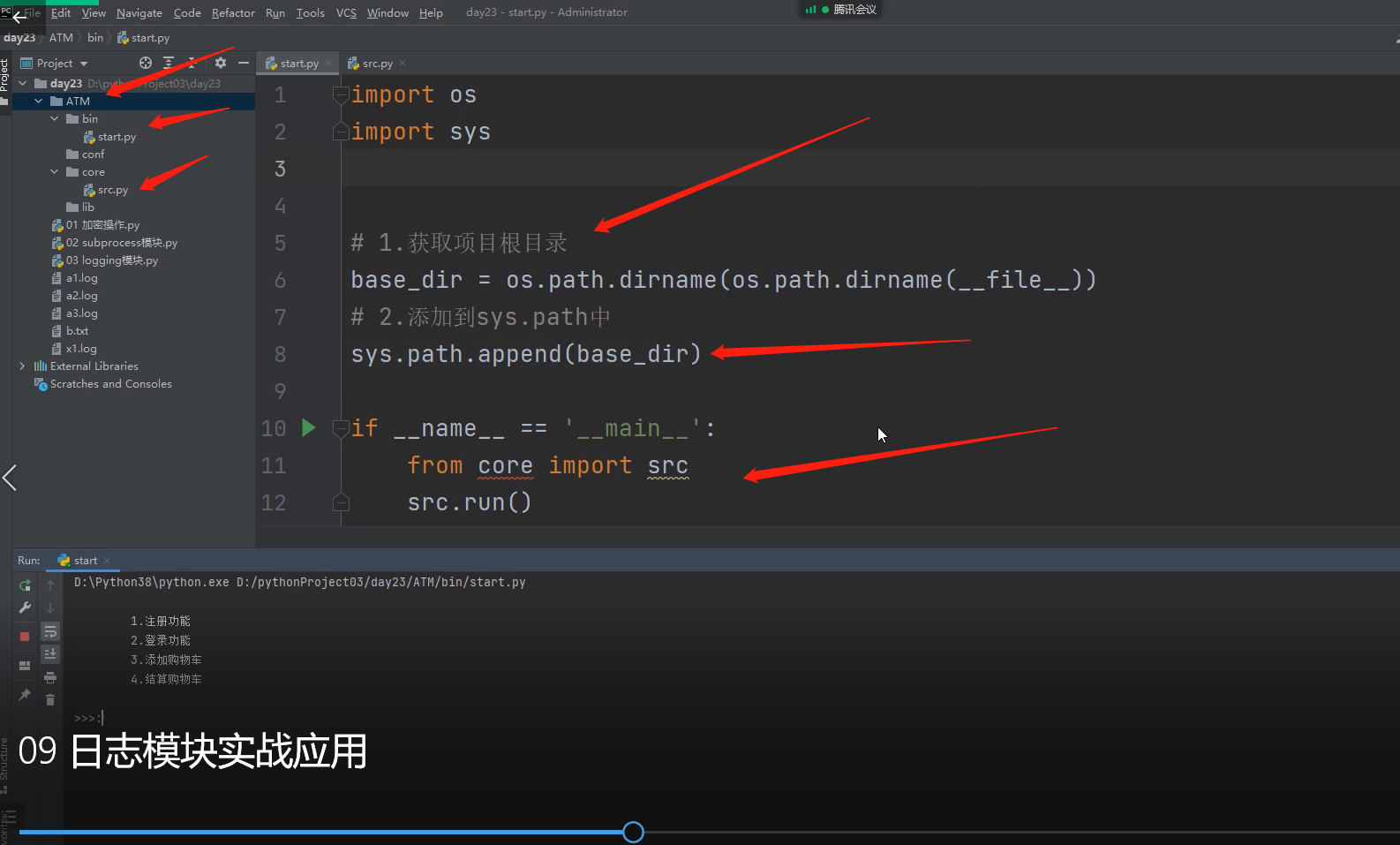The height and width of the screenshot is (845, 1400).
Task: Collapse the day23 root folder
Action: pyautogui.click(x=23, y=83)
